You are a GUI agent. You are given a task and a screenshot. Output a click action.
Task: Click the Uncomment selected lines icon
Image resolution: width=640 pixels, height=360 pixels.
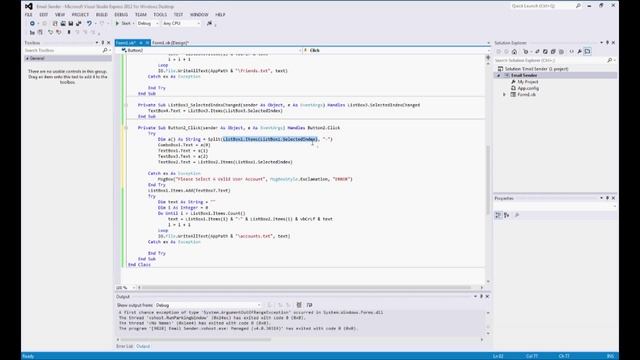tap(58, 32)
